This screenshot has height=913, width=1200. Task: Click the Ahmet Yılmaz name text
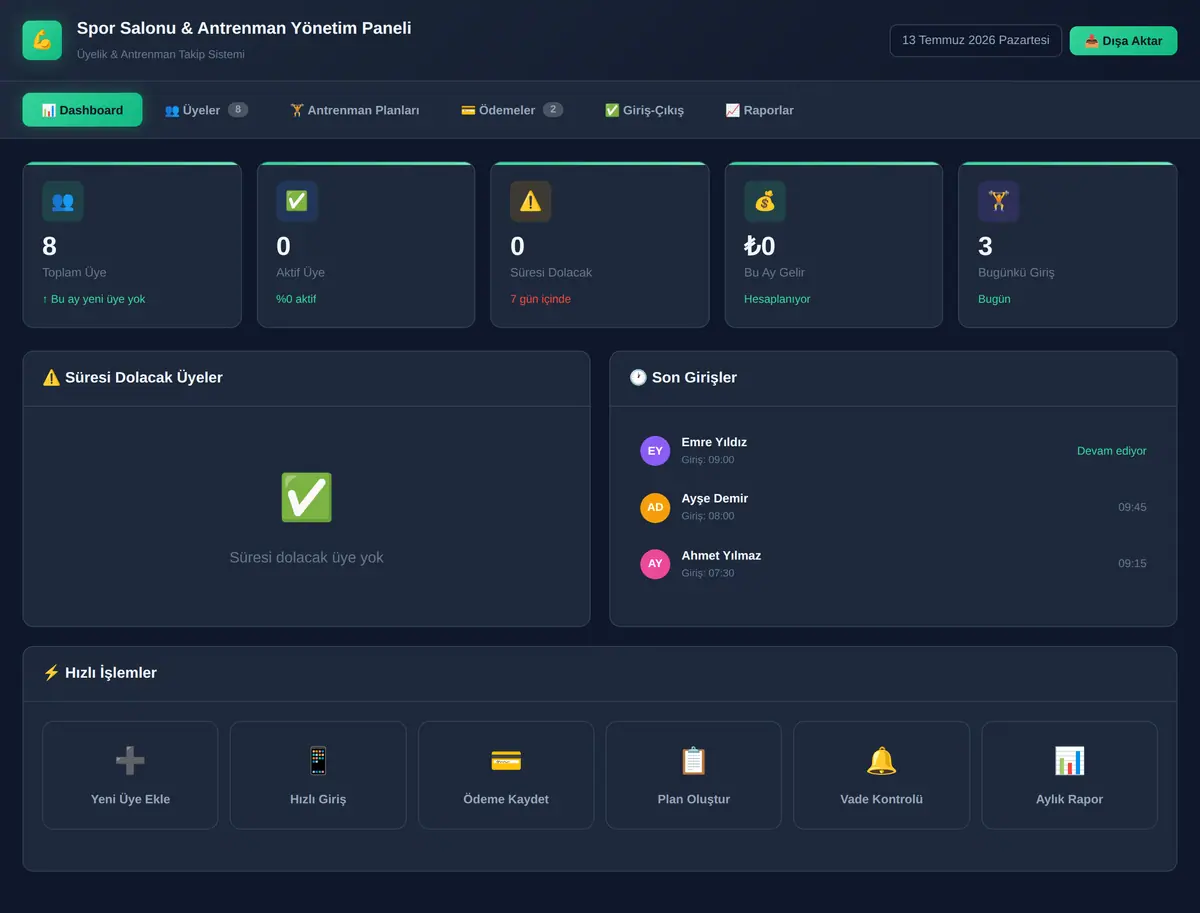click(x=721, y=555)
